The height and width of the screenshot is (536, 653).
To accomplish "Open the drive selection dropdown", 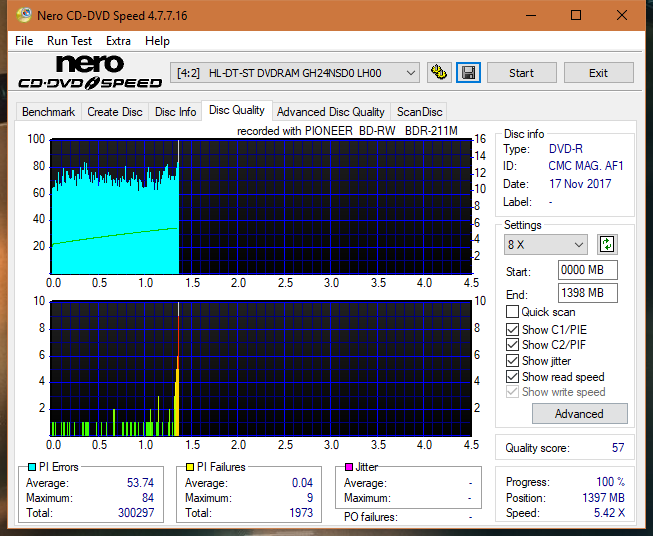I will click(x=295, y=73).
